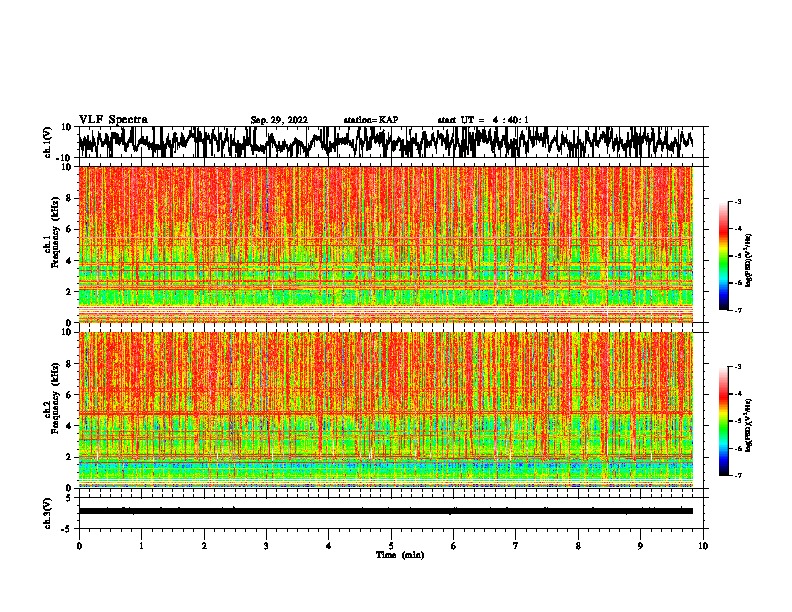792x612 pixels.
Task: Click the 'station=KAP' label
Action: 371,120
